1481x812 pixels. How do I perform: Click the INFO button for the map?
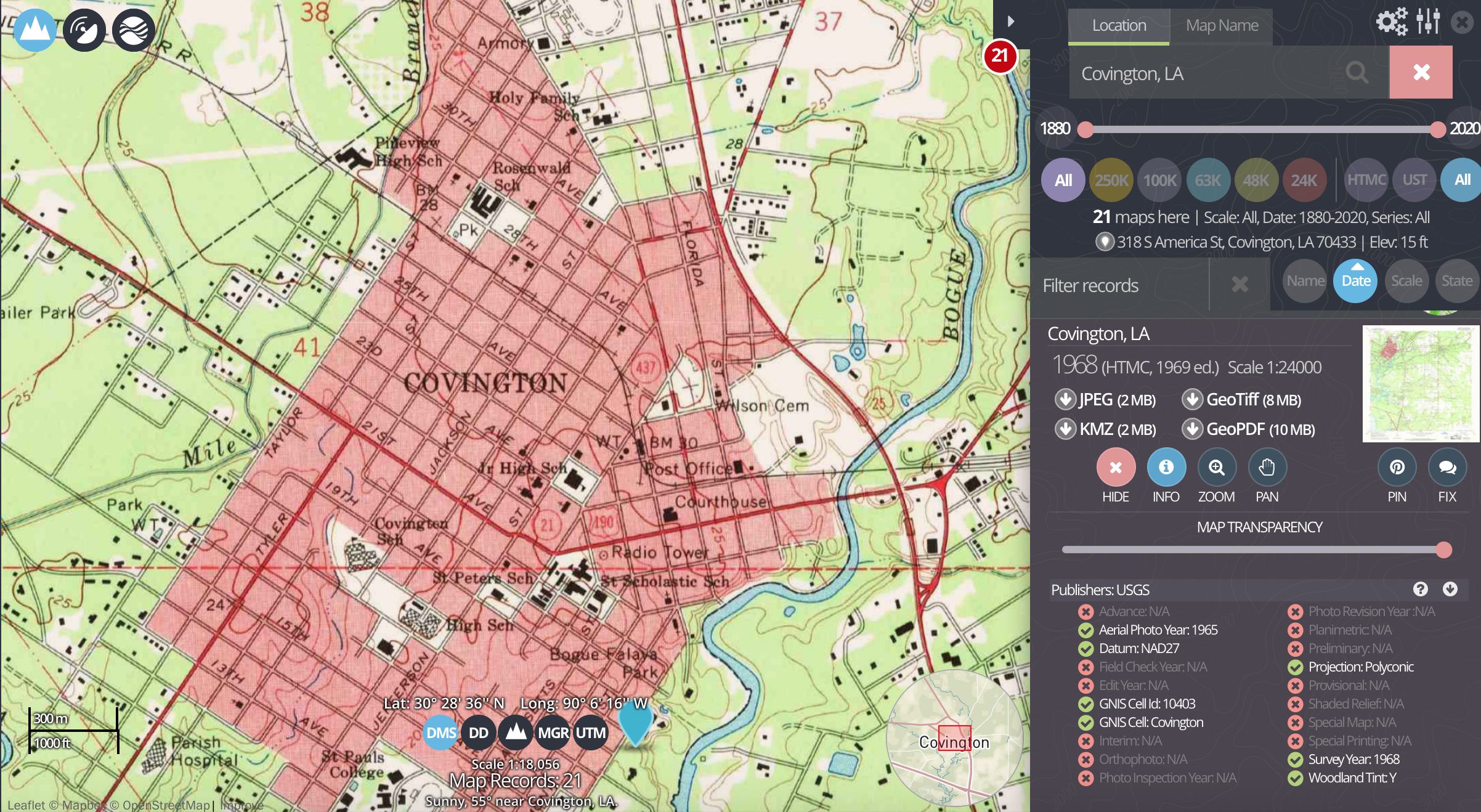pos(1166,468)
